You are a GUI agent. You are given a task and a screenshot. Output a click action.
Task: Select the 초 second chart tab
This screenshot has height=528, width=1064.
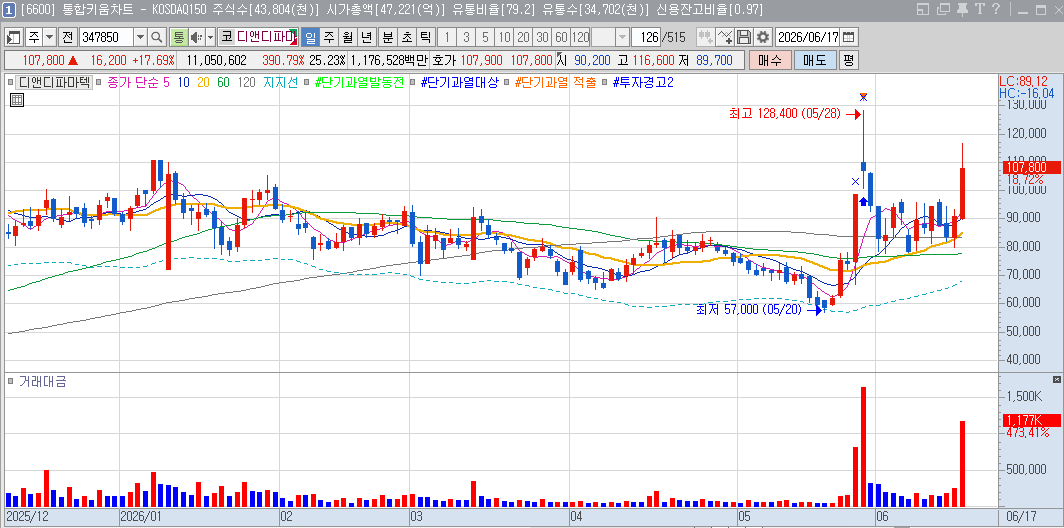[406, 37]
